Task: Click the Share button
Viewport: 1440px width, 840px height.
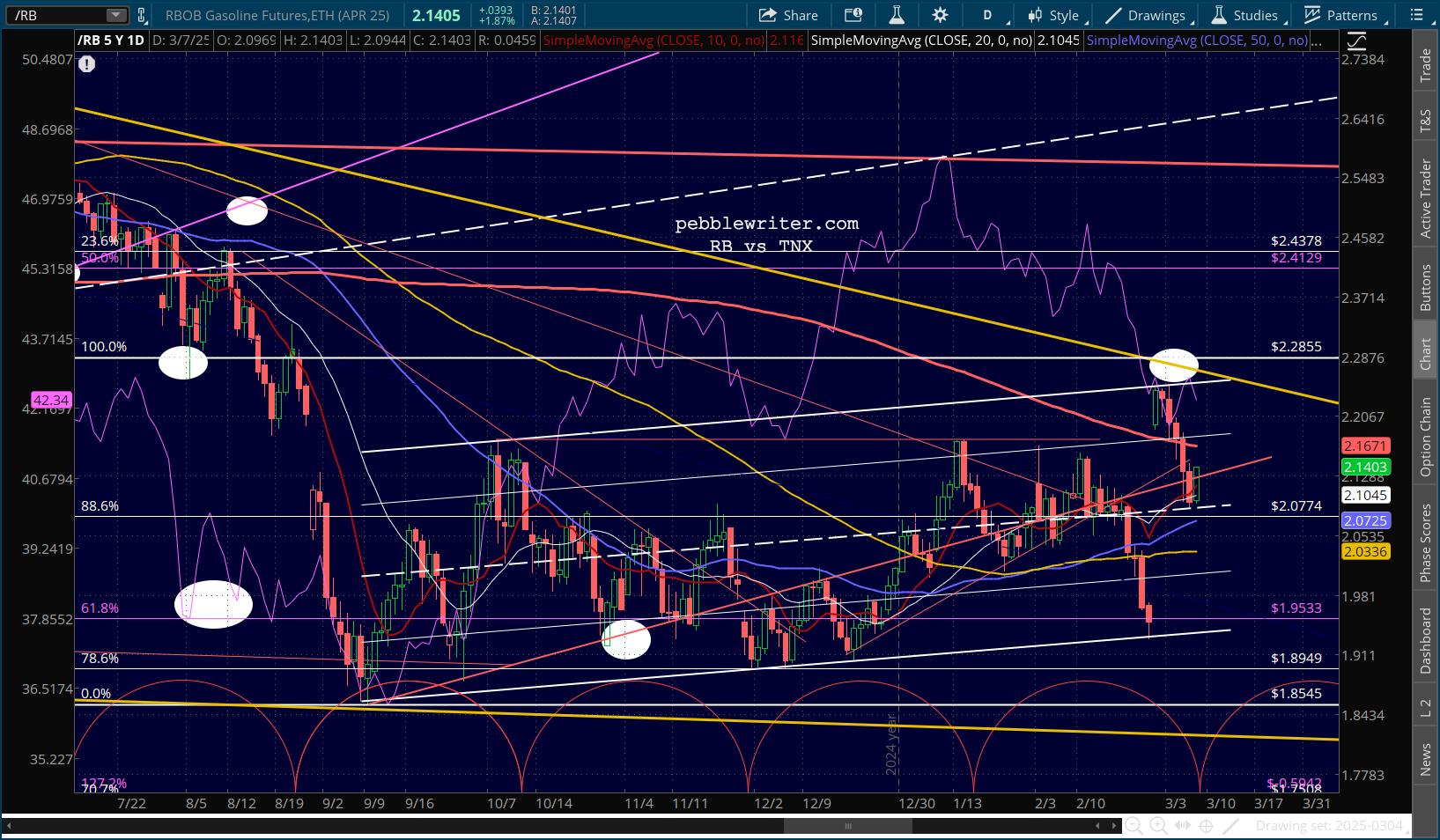Action: (788, 15)
